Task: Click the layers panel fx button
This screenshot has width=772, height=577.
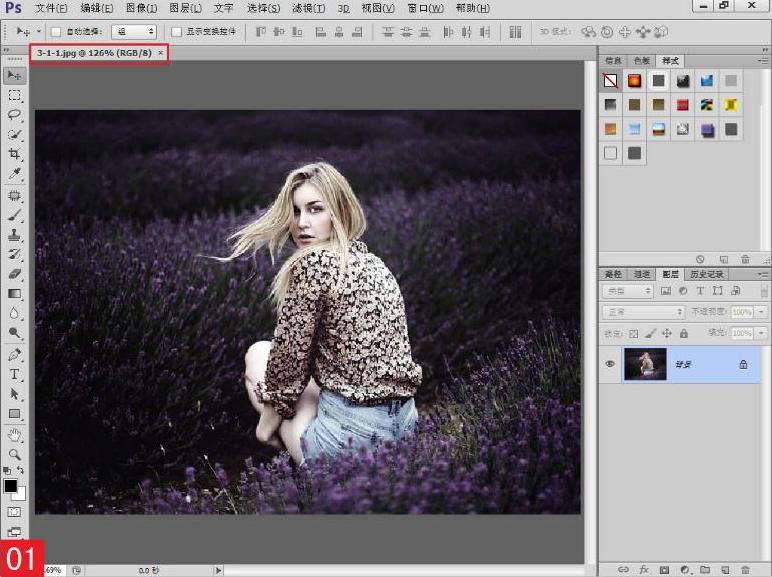Action: tap(643, 569)
